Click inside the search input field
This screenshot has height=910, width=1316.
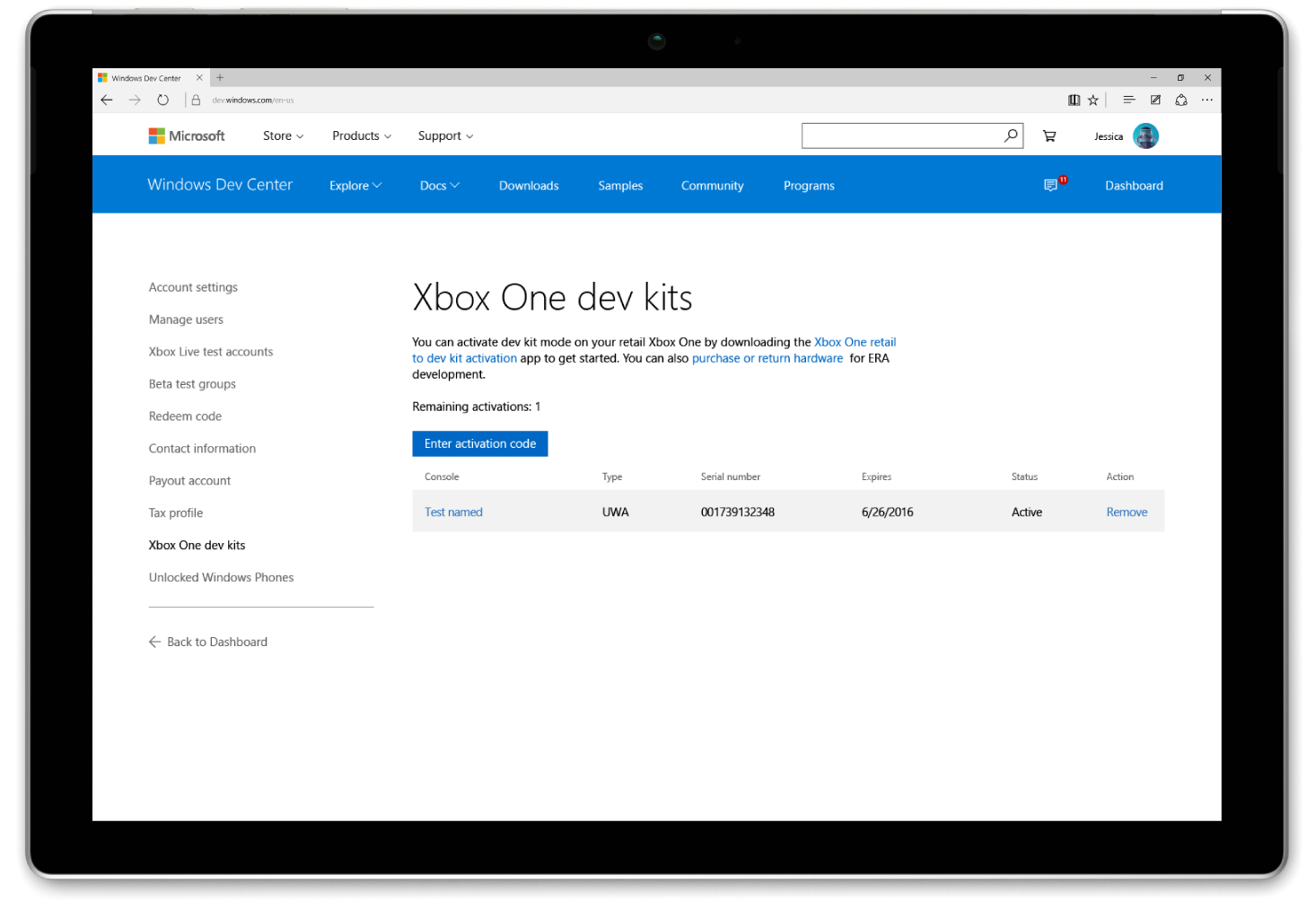[x=898, y=136]
